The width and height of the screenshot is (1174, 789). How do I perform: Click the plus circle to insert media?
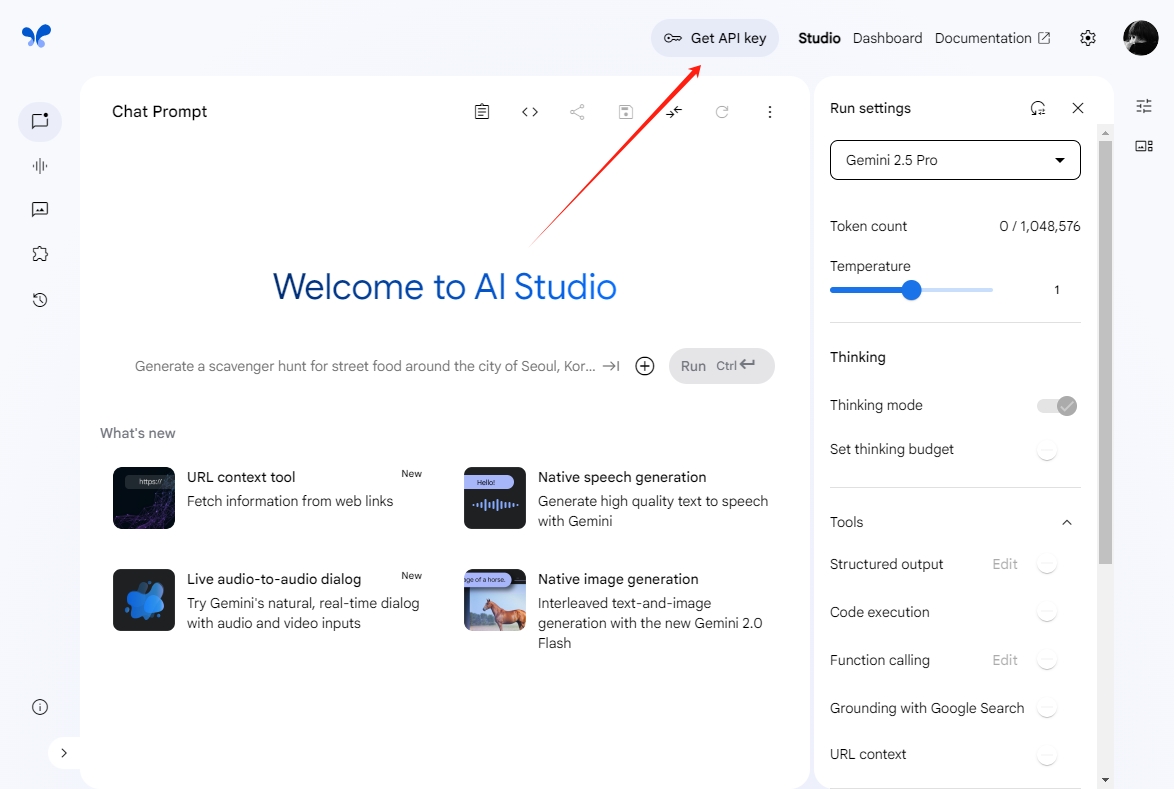pos(645,366)
